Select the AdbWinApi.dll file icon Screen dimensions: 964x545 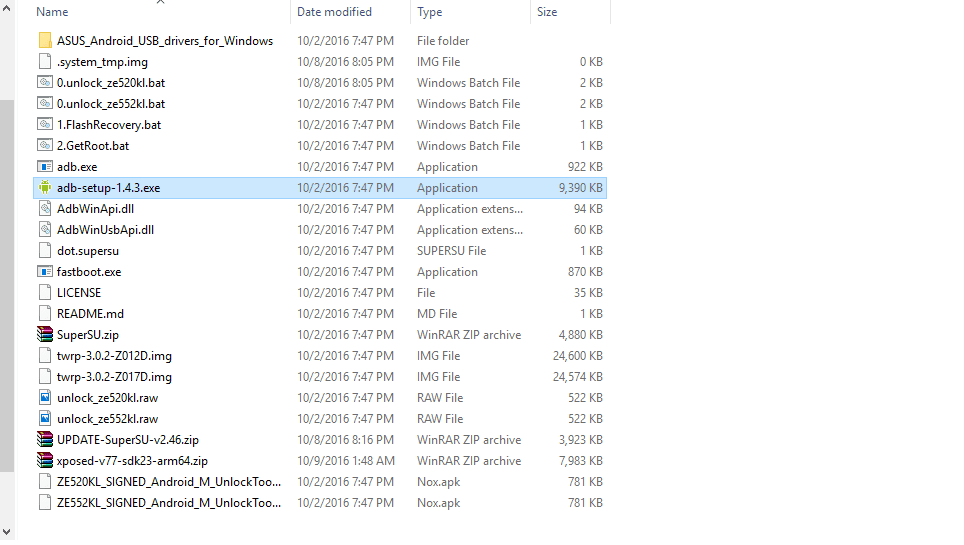tap(45, 209)
